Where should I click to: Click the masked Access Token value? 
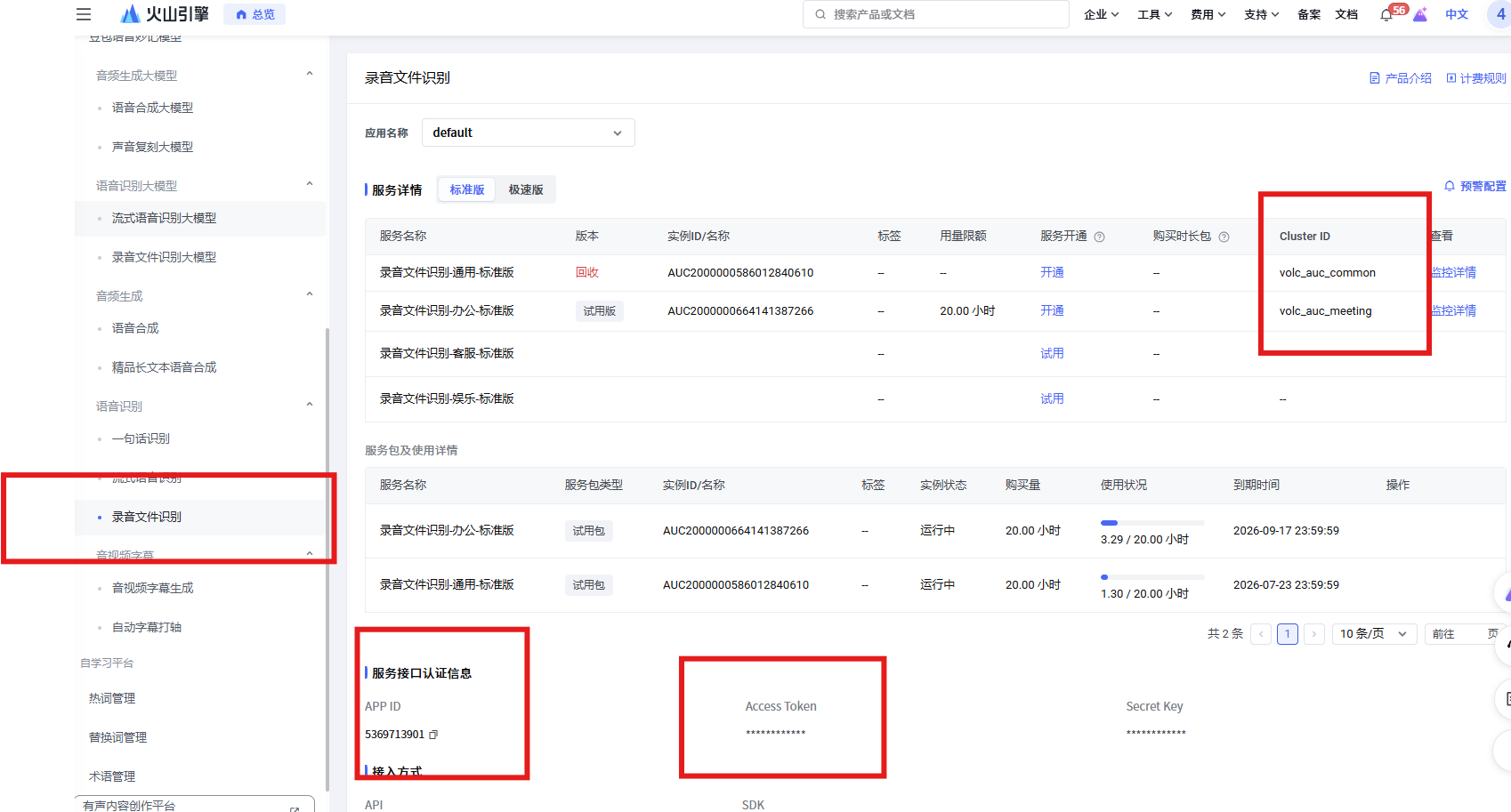[776, 733]
